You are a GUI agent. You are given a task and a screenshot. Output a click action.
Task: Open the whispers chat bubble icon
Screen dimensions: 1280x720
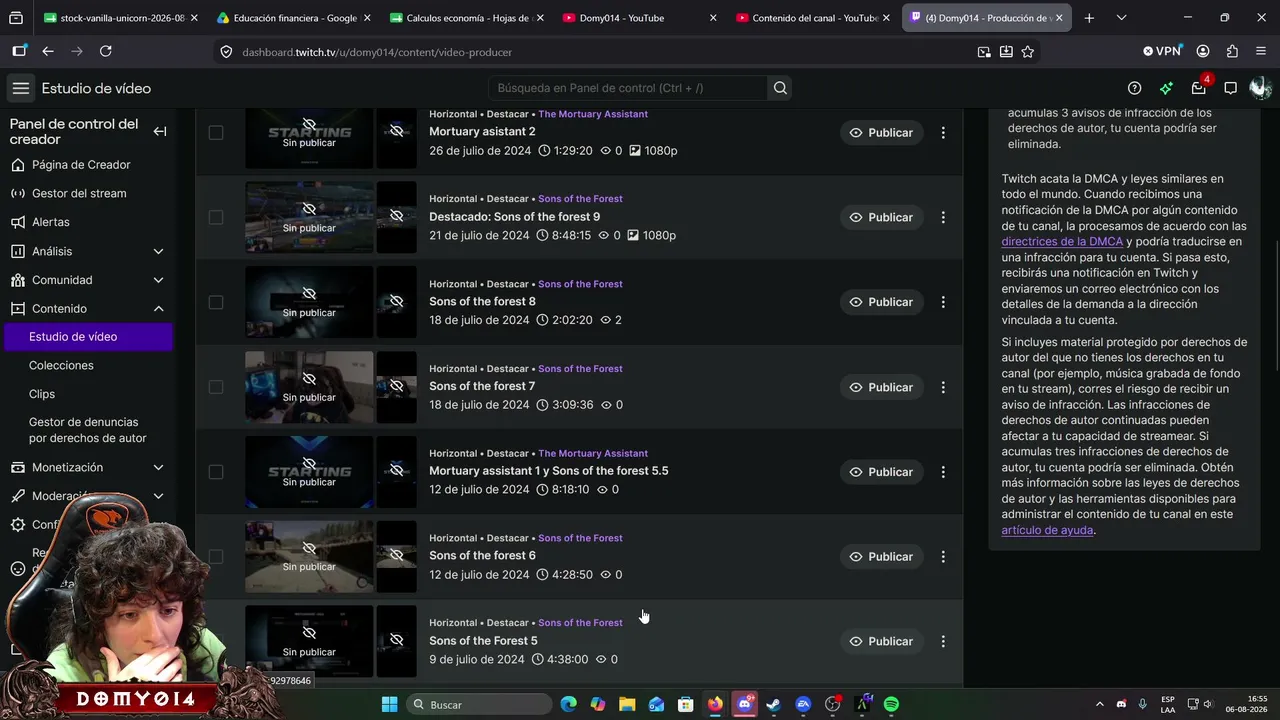(x=1230, y=88)
